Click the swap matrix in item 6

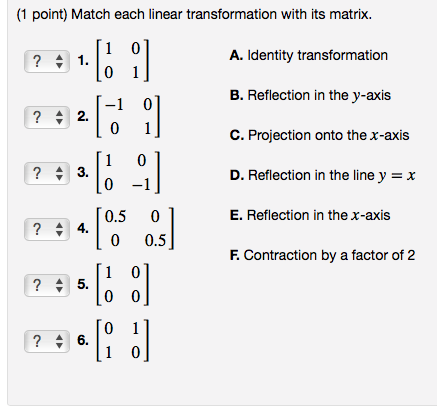(x=122, y=341)
